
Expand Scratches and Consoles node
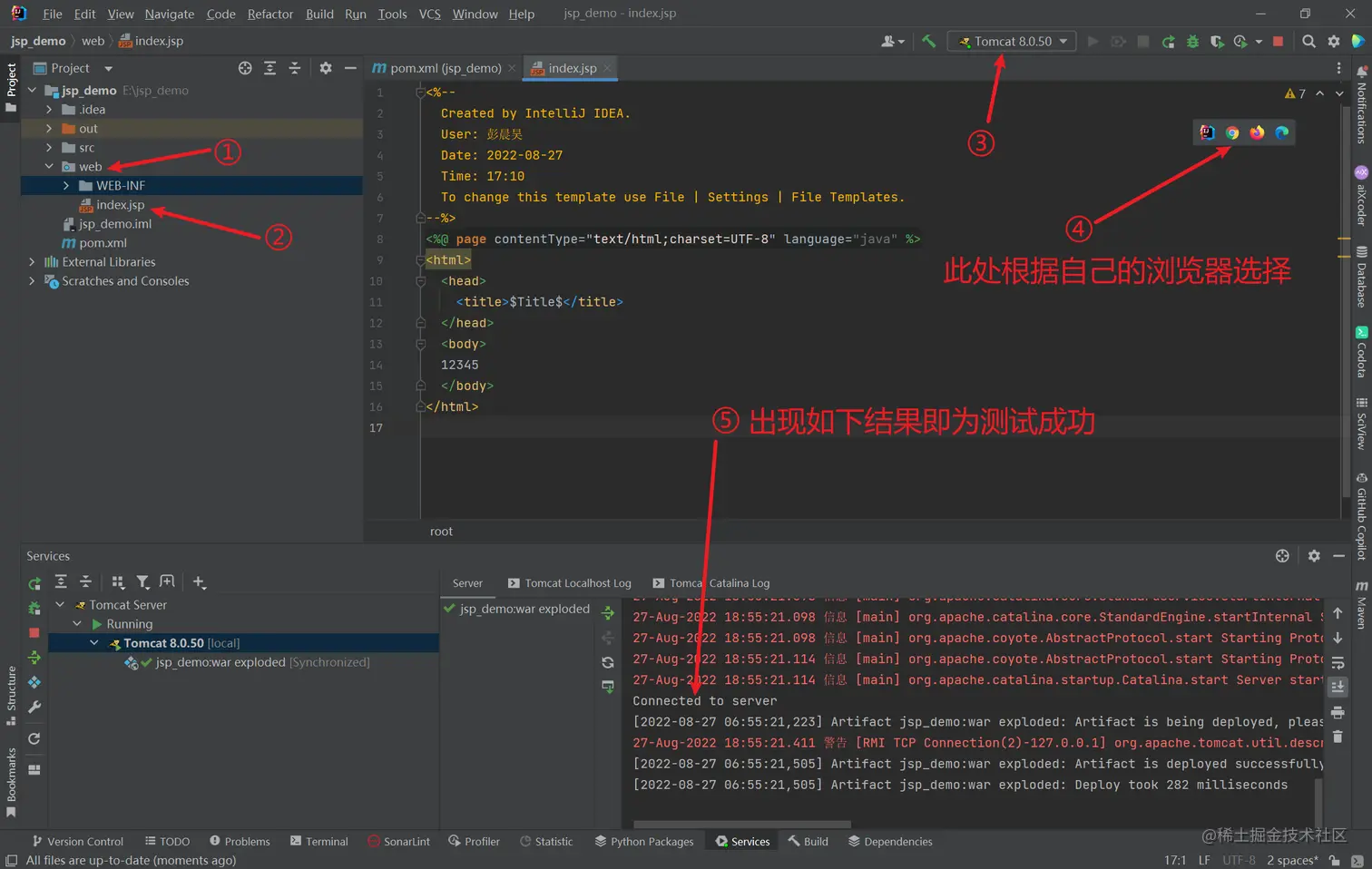pos(33,281)
